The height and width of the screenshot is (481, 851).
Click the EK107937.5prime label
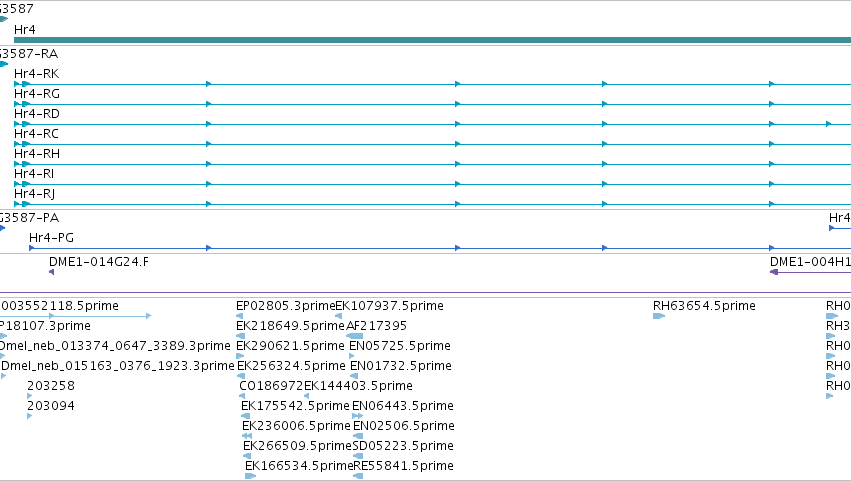click(390, 306)
